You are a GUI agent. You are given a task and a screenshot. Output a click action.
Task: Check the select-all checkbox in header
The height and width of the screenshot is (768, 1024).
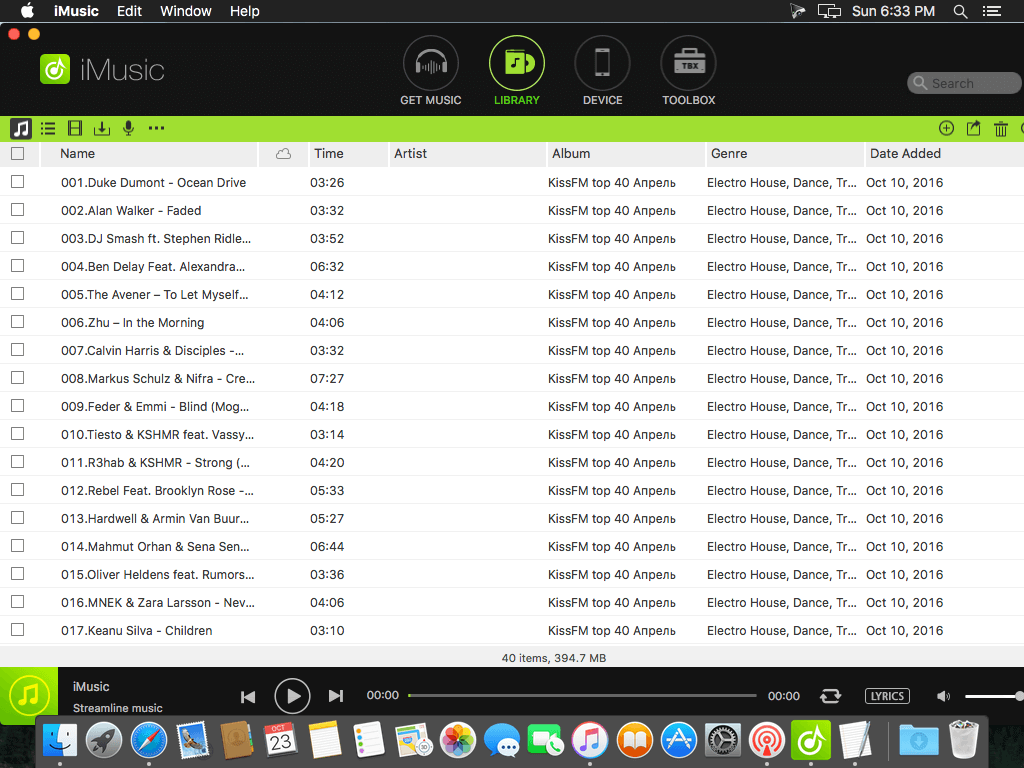coord(15,154)
